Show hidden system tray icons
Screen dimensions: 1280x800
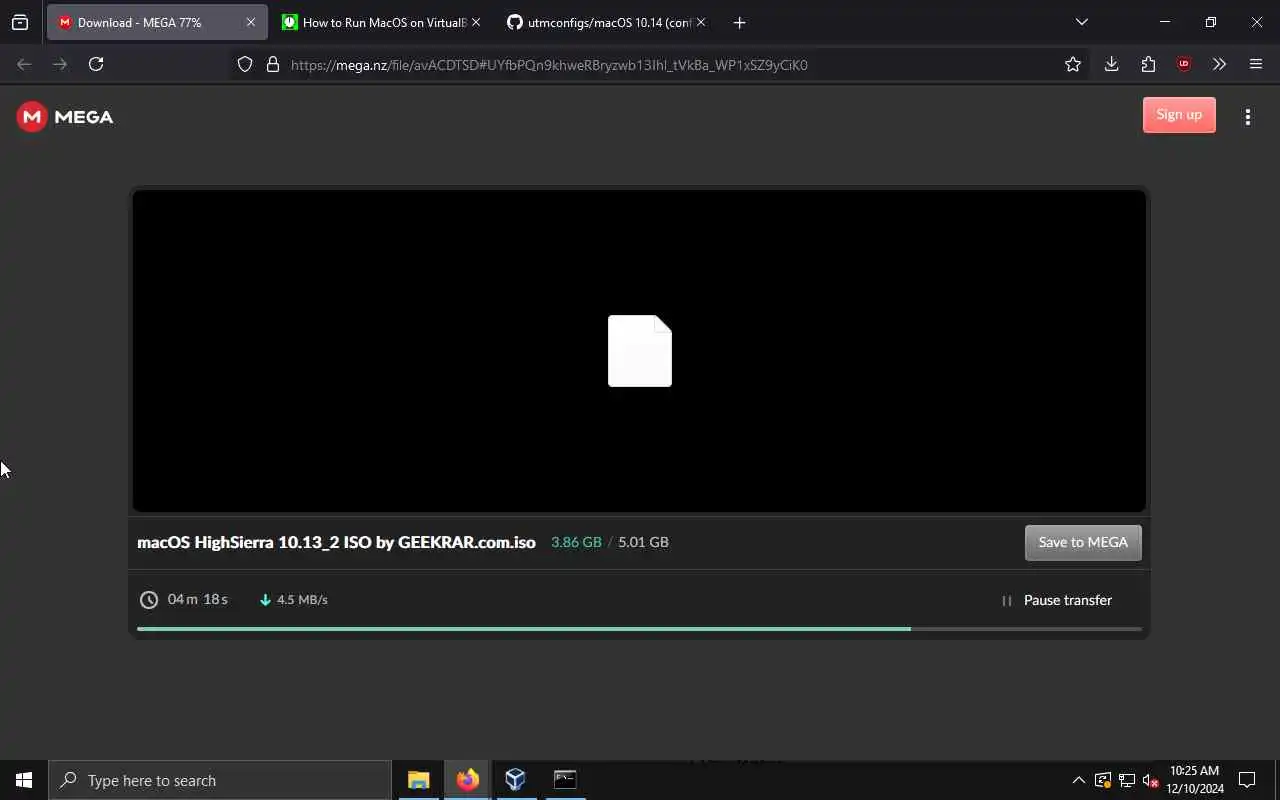1078,780
